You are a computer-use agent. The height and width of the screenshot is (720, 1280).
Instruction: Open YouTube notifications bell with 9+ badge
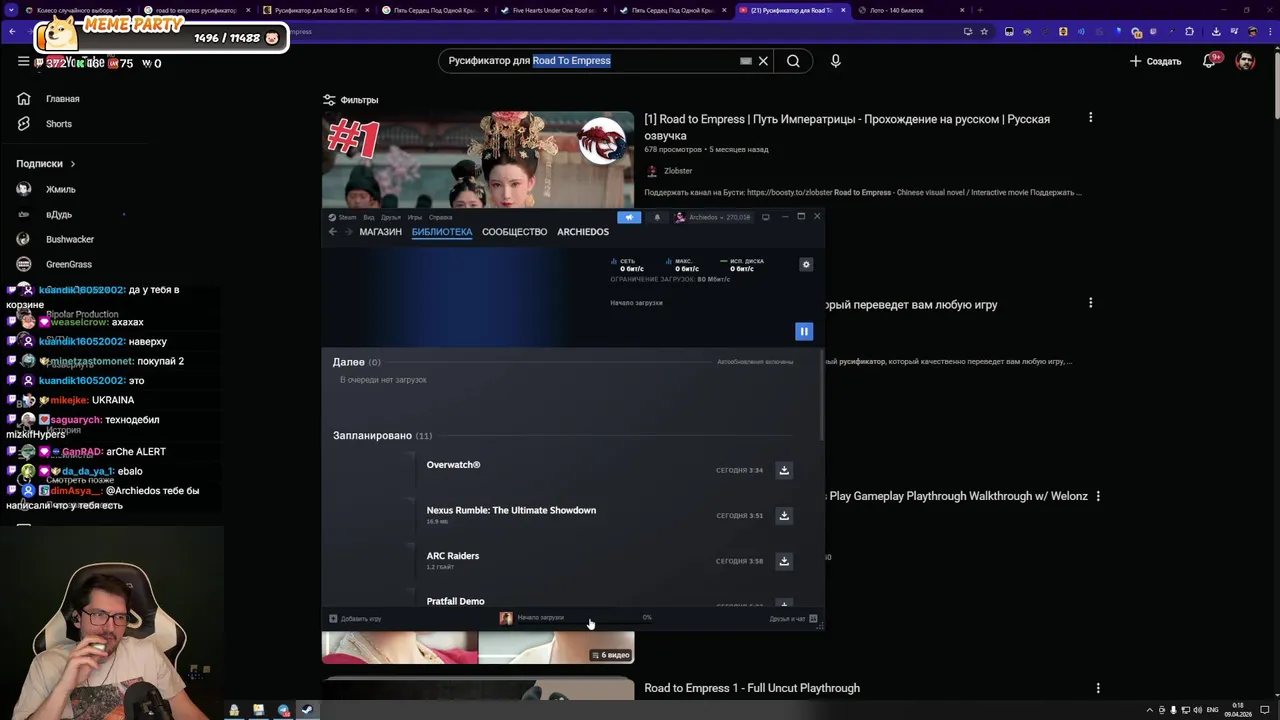pos(1210,61)
